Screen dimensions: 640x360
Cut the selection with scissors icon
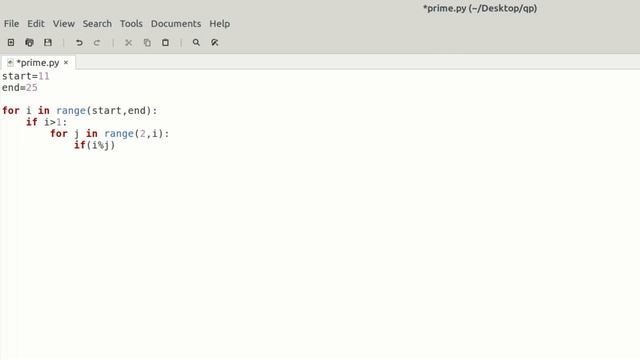tap(129, 42)
